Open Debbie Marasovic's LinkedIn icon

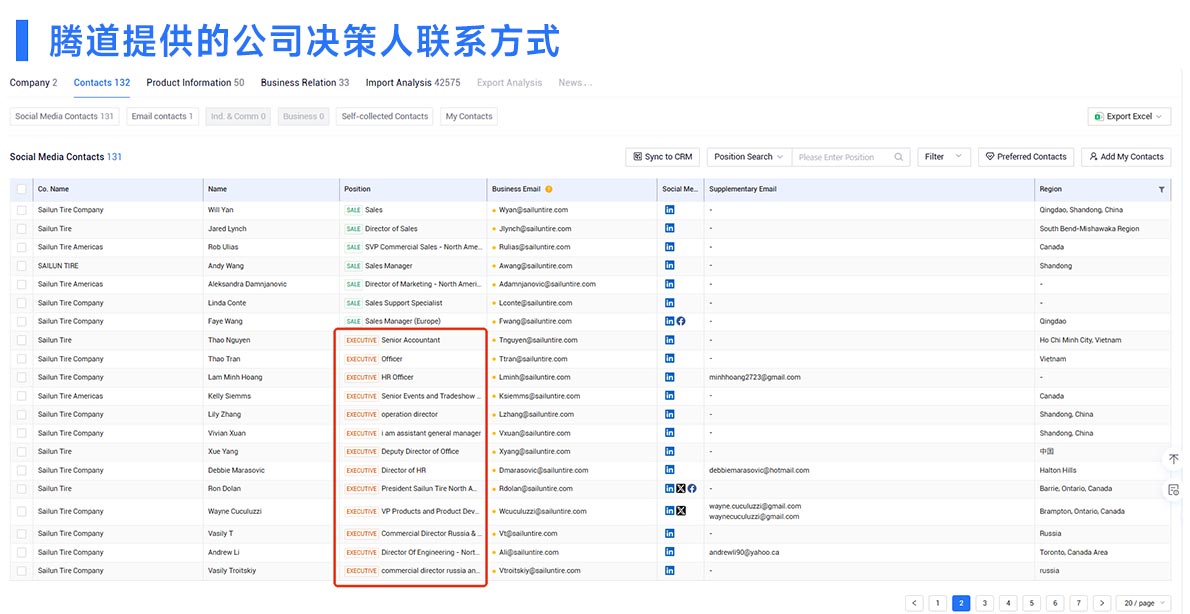[x=669, y=470]
